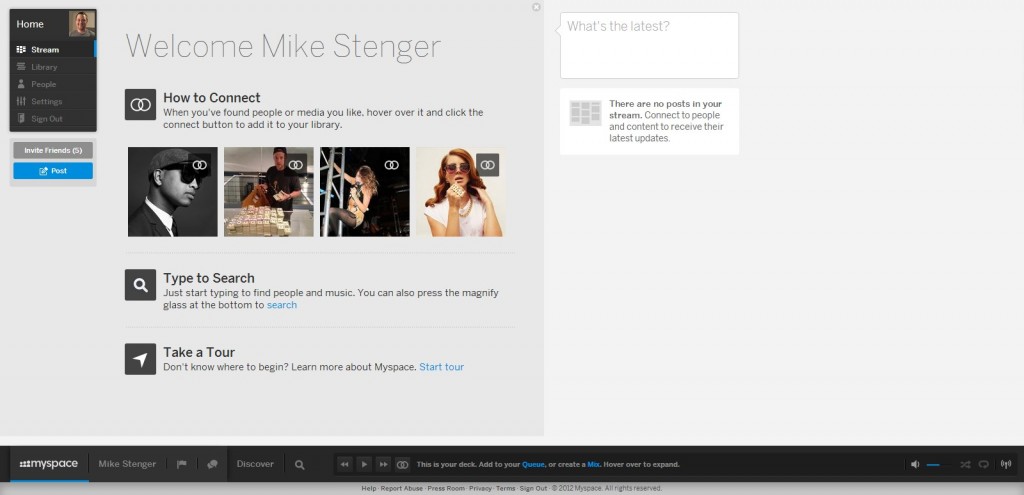Image resolution: width=1024 pixels, height=495 pixels.
Task: Open the Help footer link
Action: point(368,488)
